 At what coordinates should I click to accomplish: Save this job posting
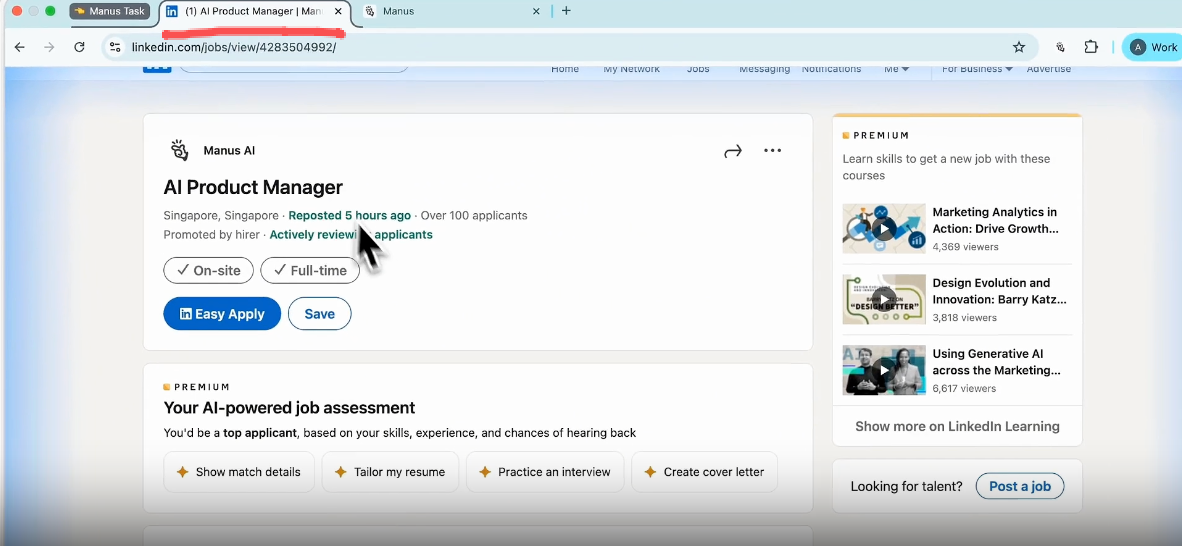pyautogui.click(x=320, y=314)
